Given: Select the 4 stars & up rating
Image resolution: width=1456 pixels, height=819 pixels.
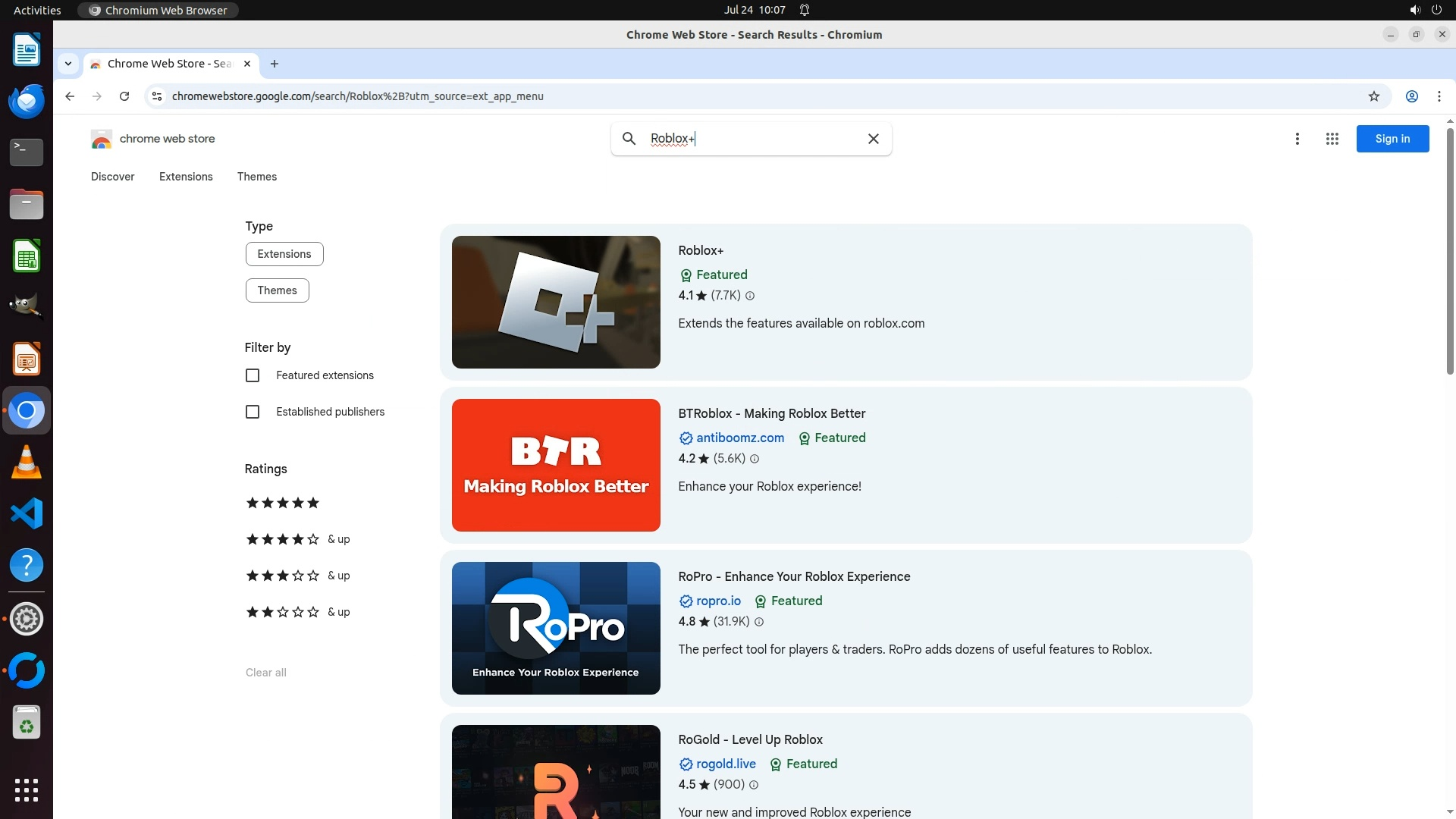Looking at the screenshot, I should coord(297,539).
